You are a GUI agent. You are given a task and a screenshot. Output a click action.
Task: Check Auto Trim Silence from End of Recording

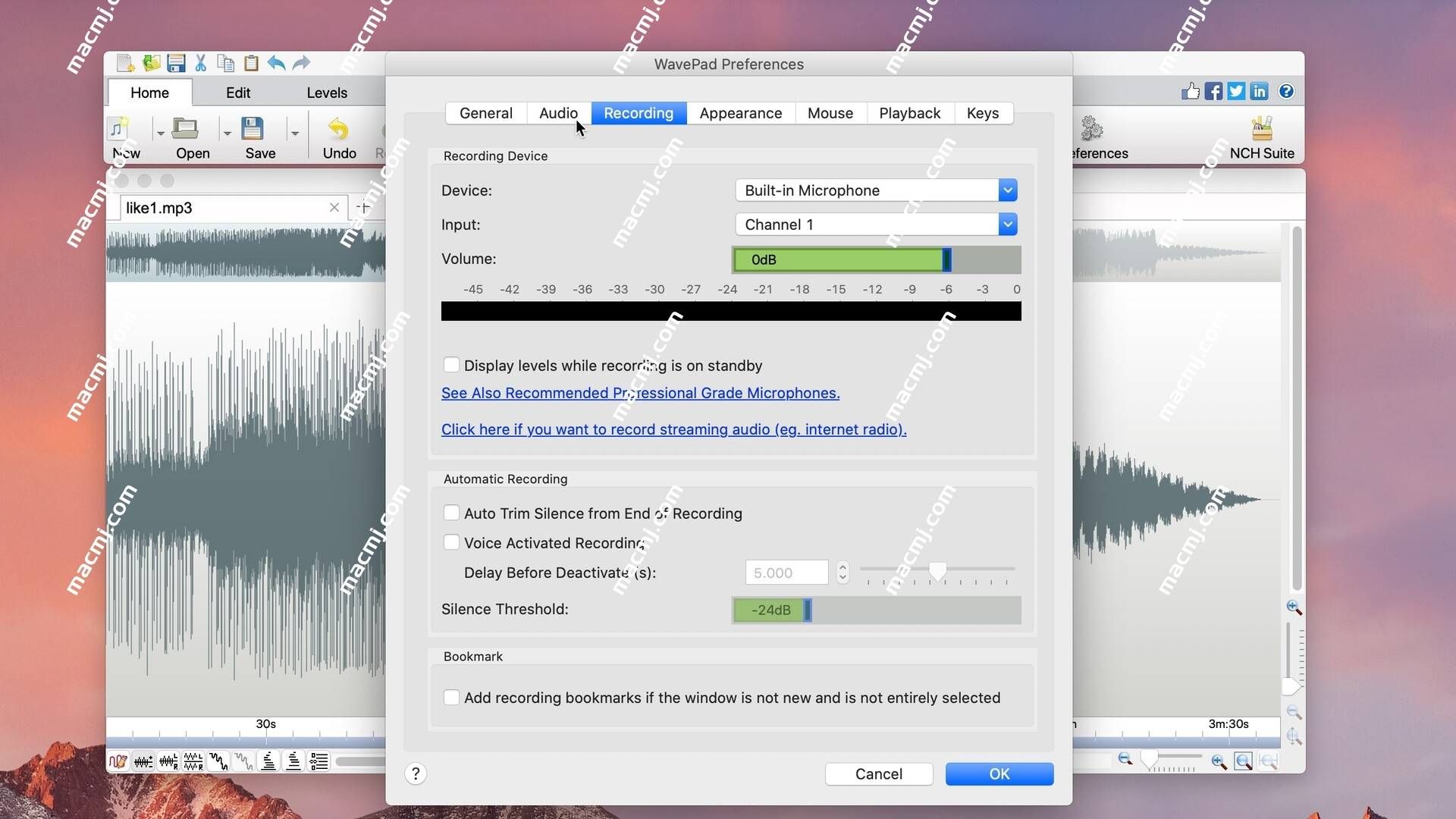451,513
